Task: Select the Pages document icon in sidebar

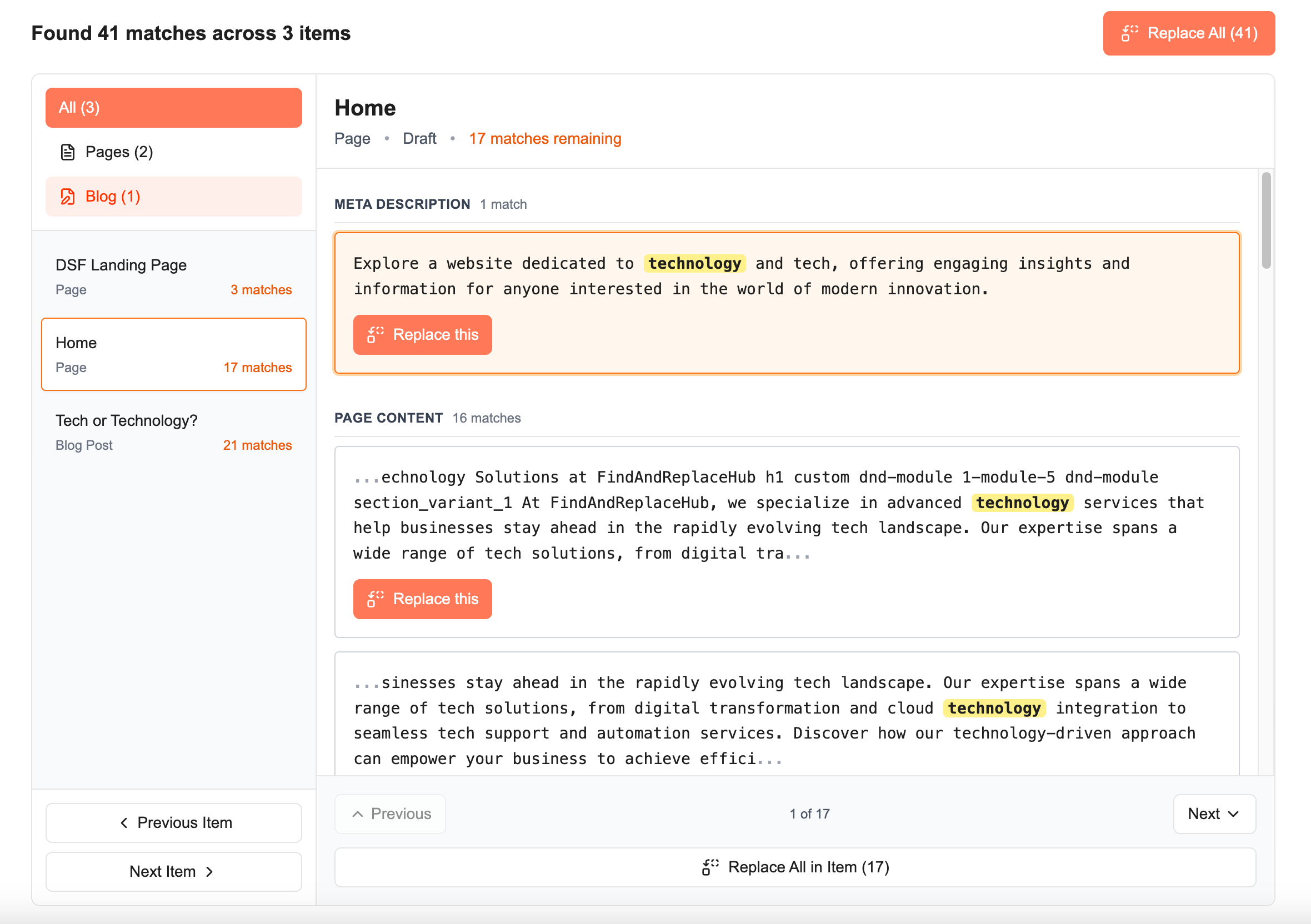Action: (67, 151)
